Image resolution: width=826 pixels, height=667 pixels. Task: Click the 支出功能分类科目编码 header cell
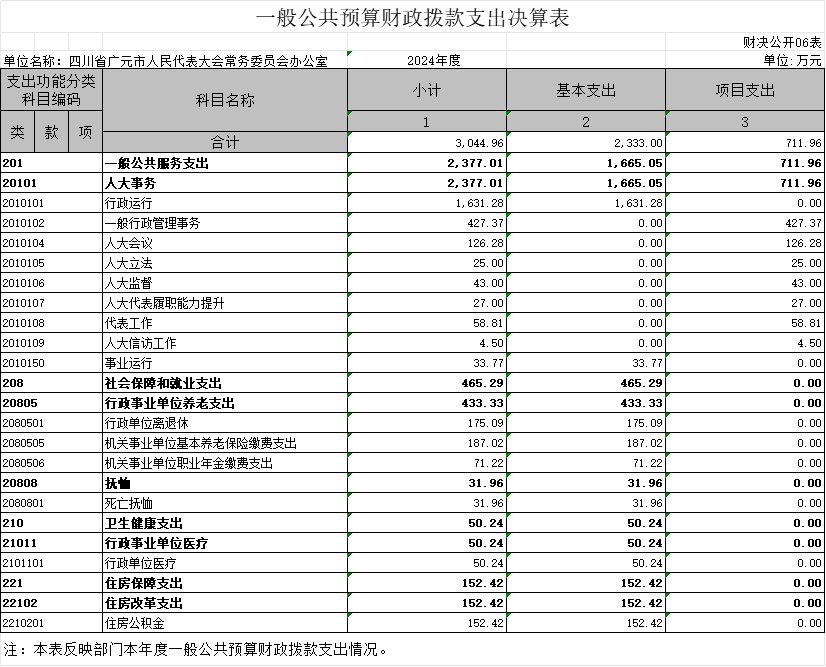[x=51, y=90]
